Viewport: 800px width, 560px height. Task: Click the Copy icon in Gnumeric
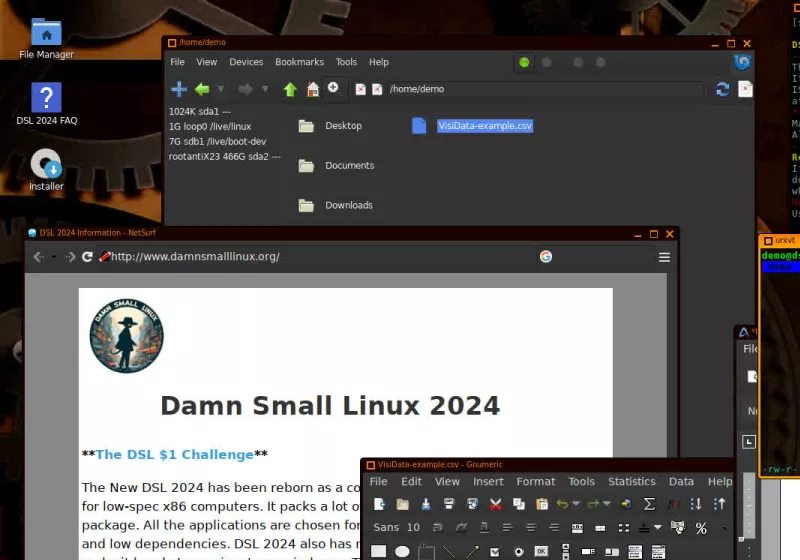[519, 504]
